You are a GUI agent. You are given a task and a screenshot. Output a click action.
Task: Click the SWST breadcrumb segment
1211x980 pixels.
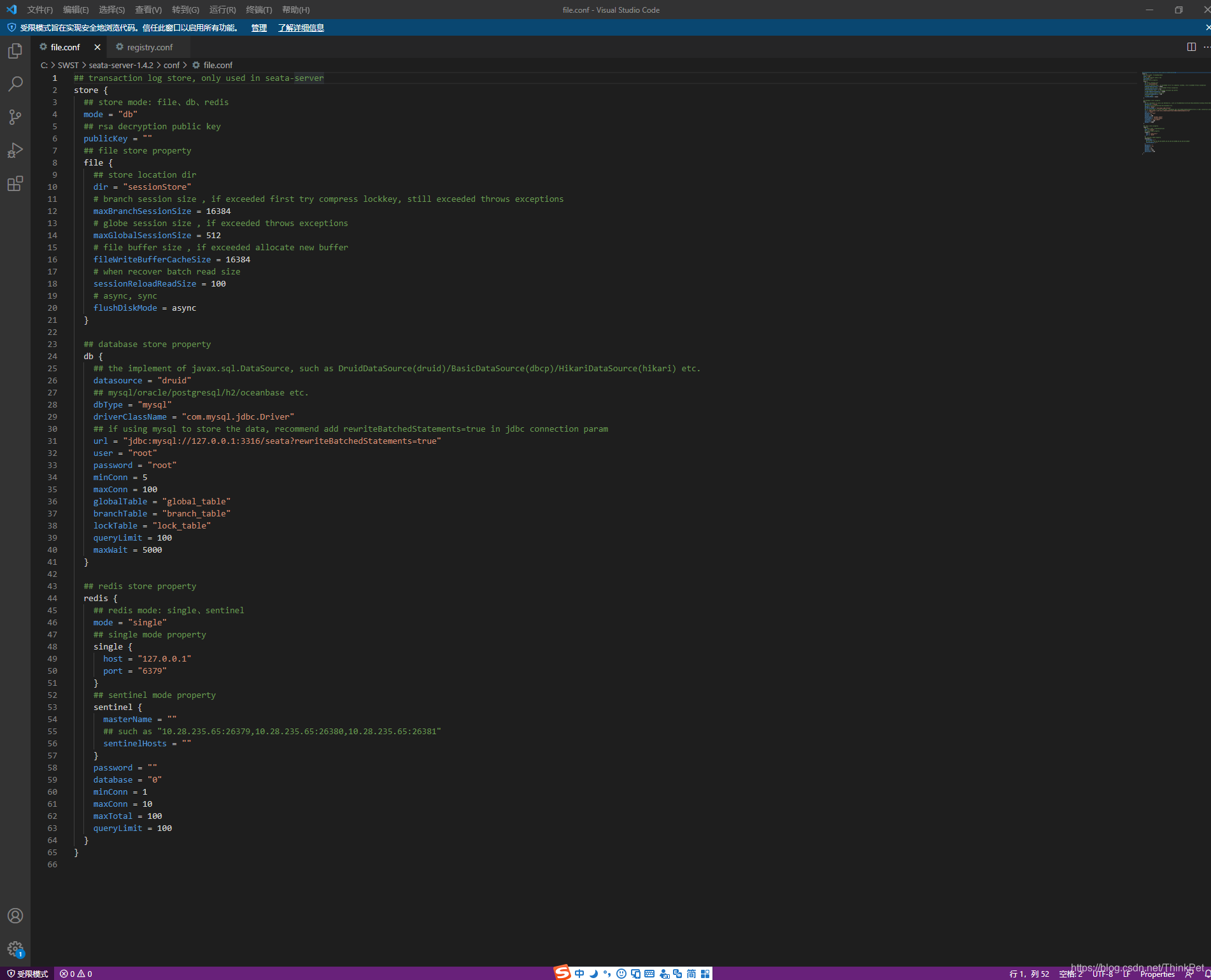(x=68, y=65)
